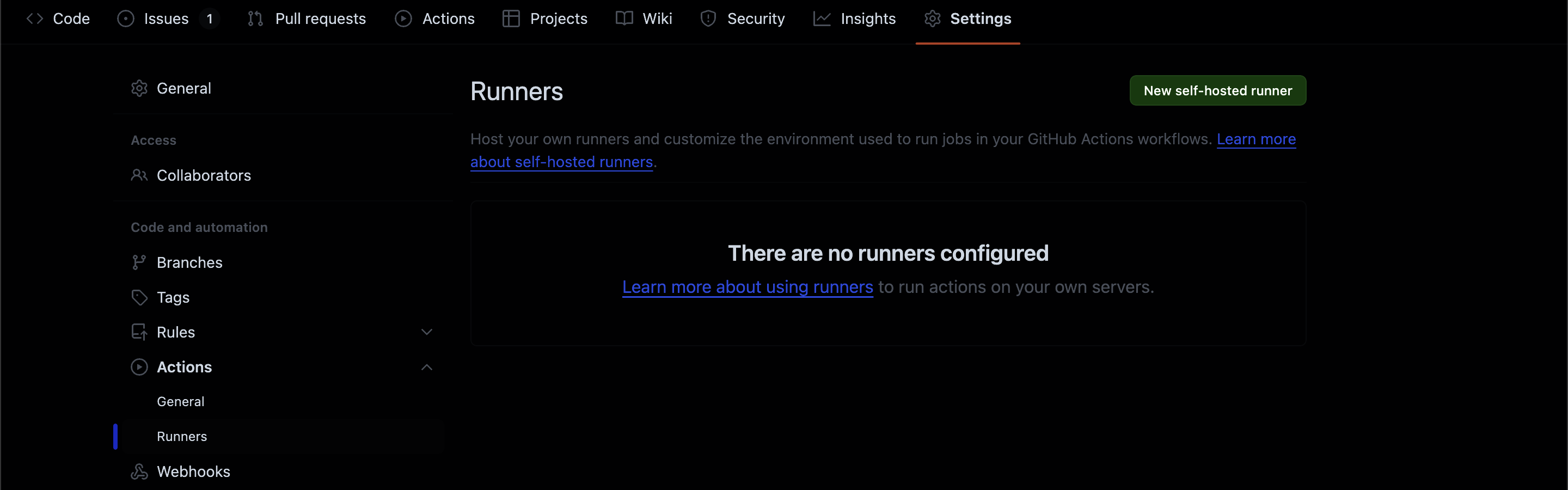Click the Collaborators people icon

(139, 175)
